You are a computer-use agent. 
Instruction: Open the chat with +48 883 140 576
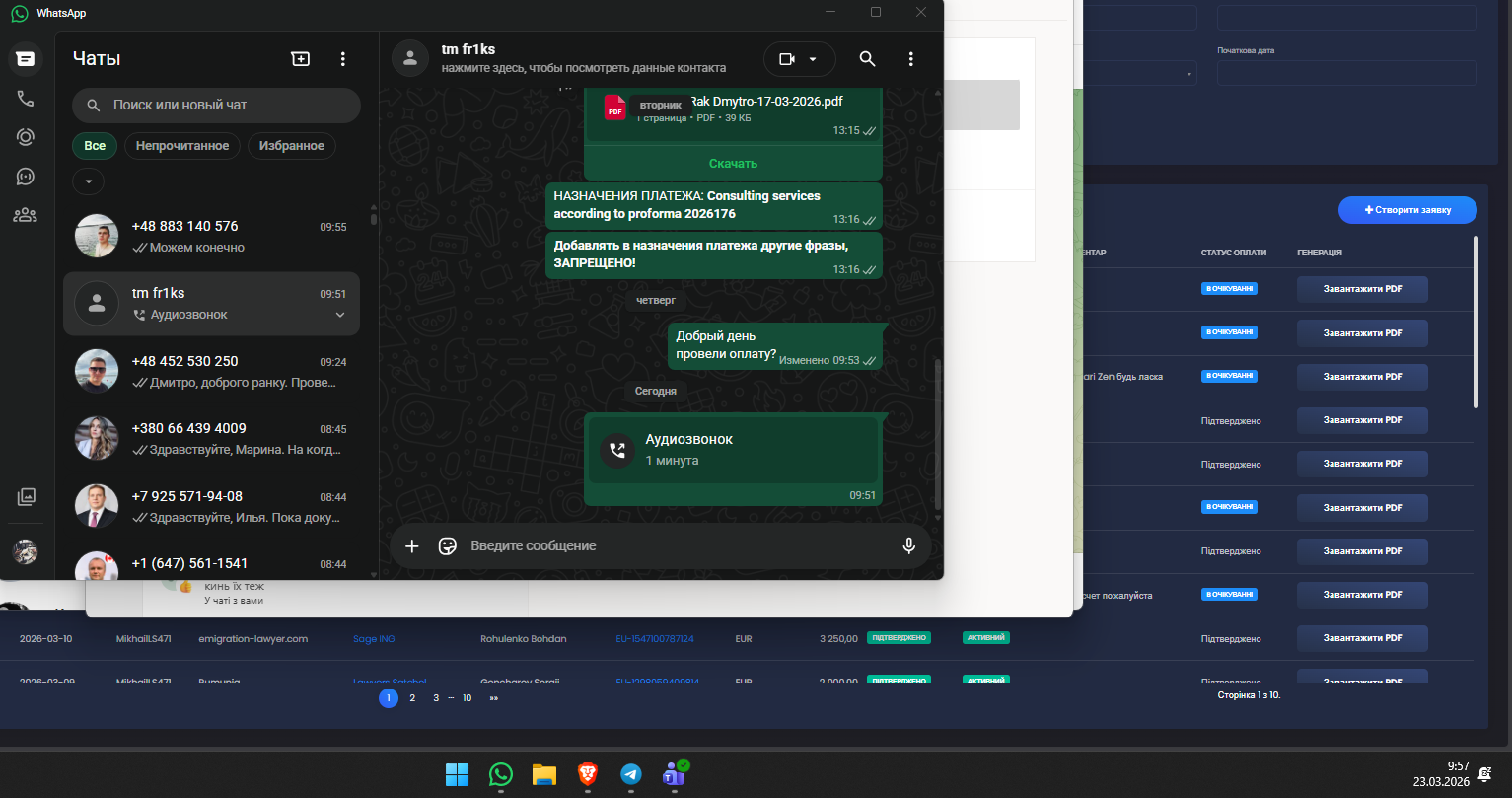click(x=211, y=236)
